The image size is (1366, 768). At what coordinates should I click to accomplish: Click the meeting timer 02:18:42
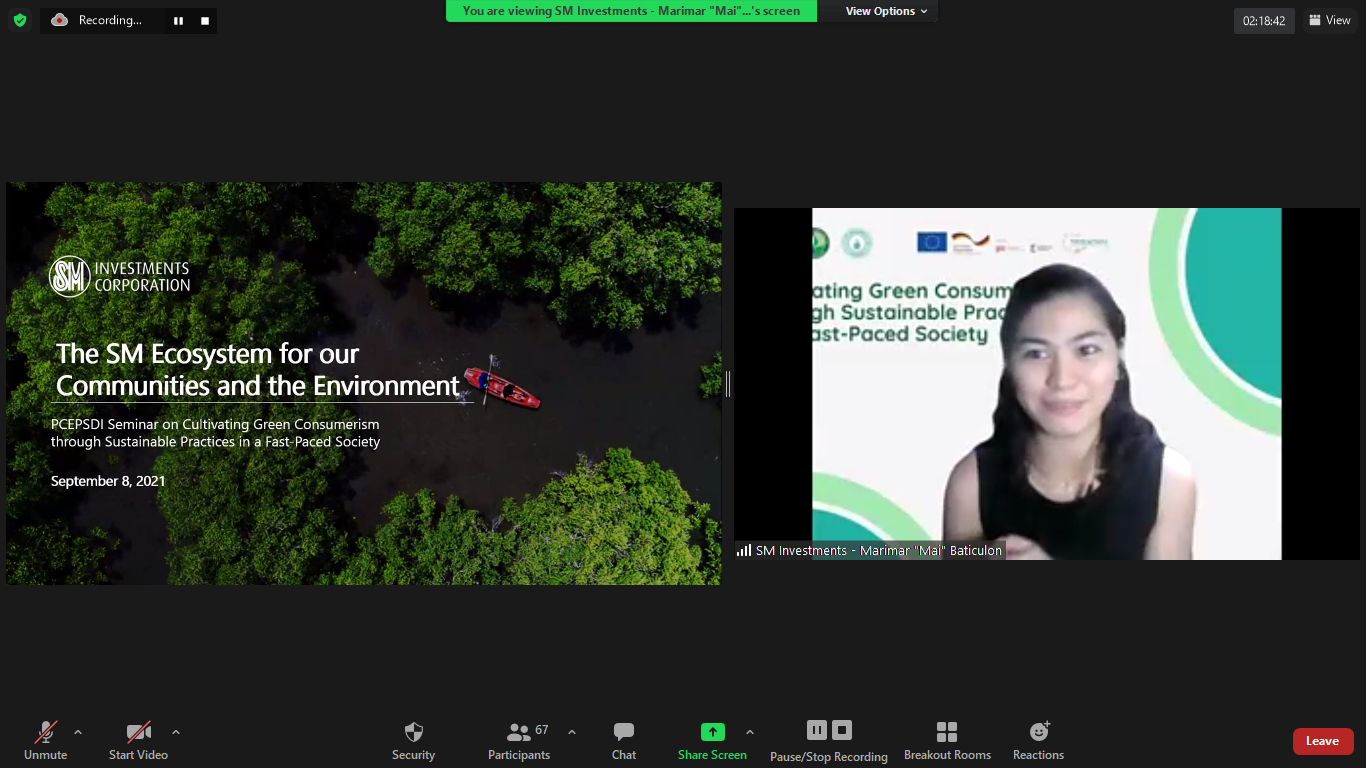click(x=1264, y=20)
